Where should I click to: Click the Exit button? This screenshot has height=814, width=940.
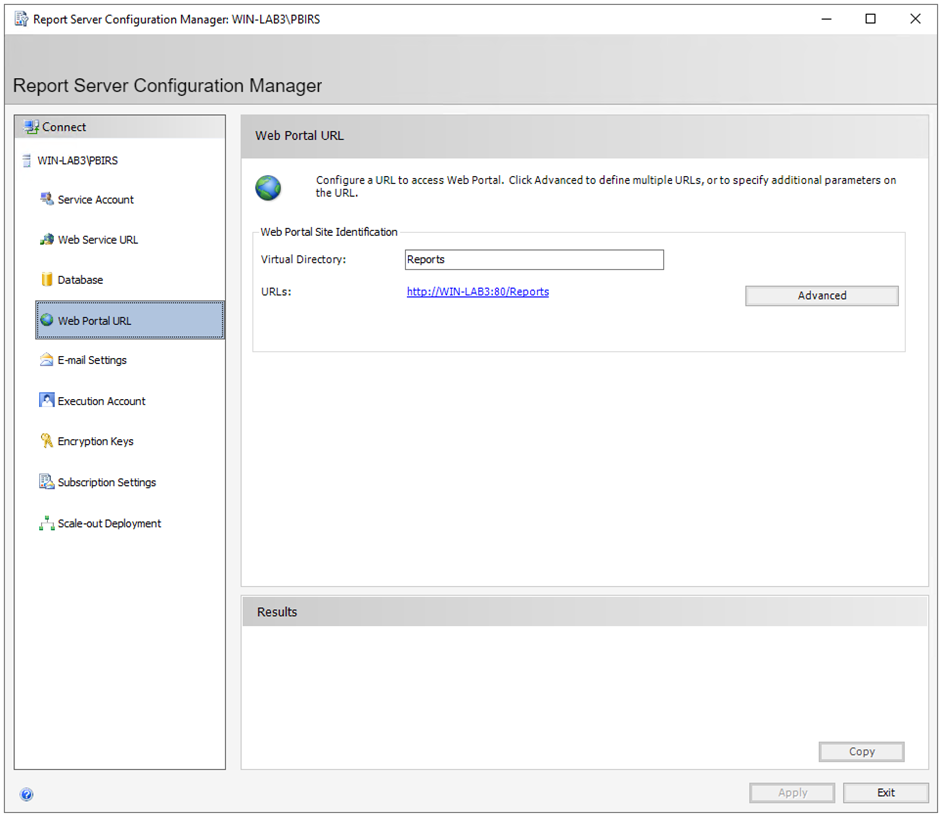pyautogui.click(x=886, y=792)
